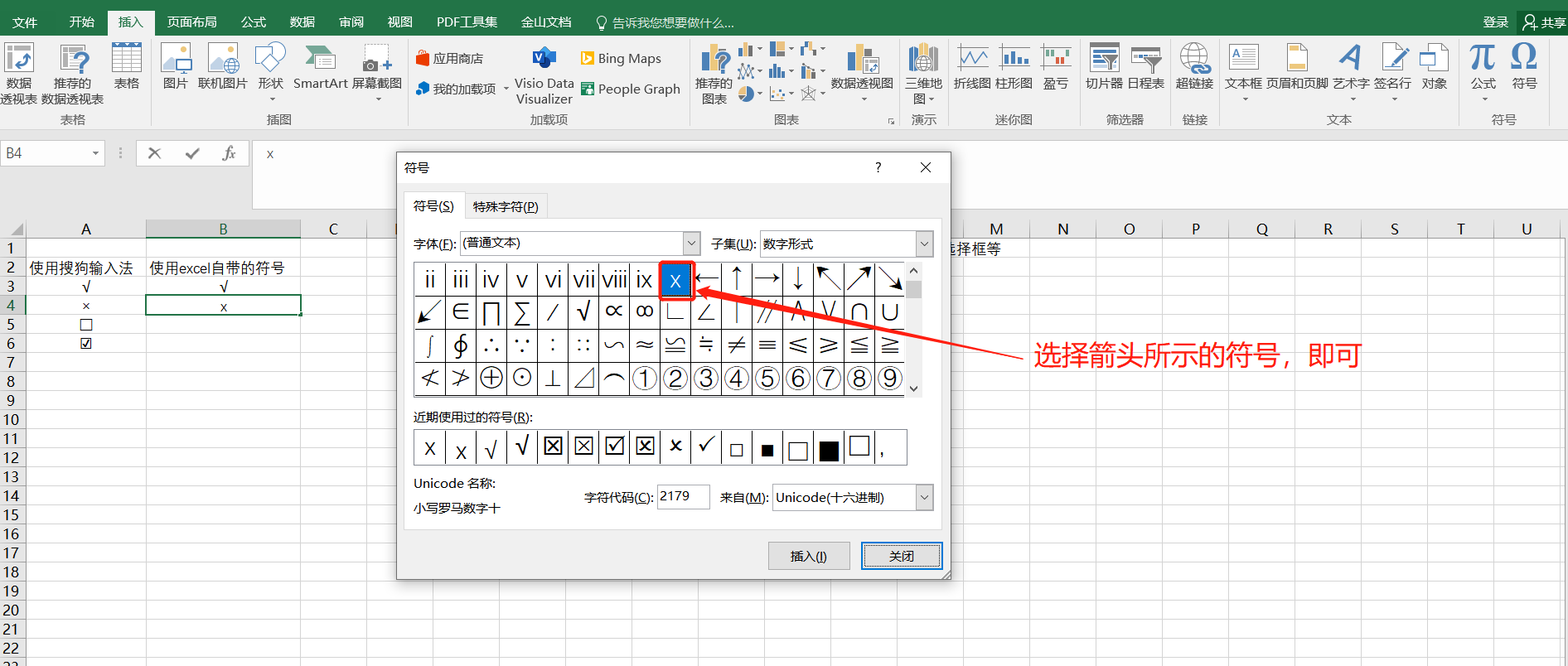Insert a Line sparkline (折线图)
This screenshot has height=666, width=1568.
(972, 66)
